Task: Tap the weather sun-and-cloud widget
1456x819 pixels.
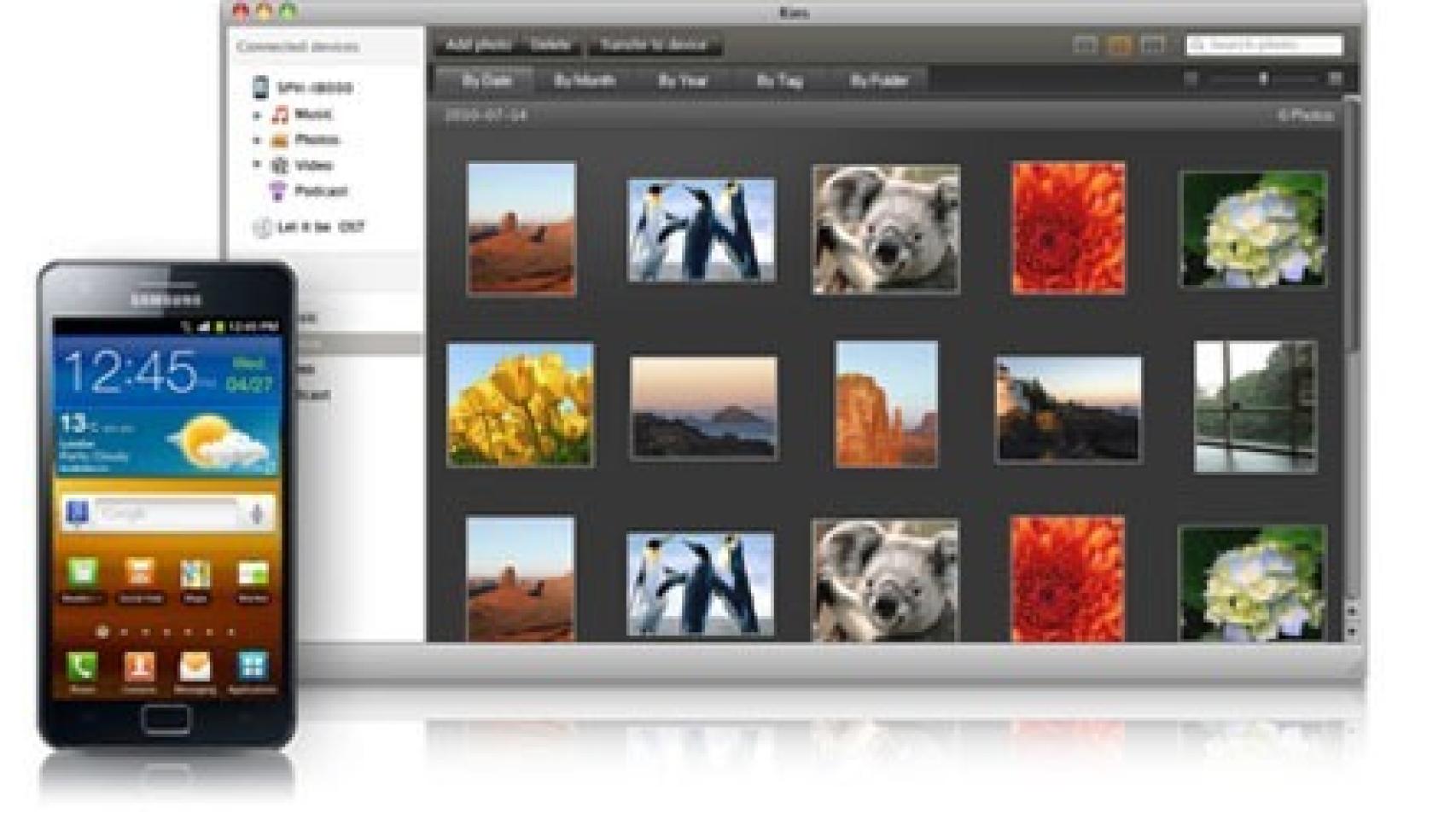Action: [x=221, y=442]
